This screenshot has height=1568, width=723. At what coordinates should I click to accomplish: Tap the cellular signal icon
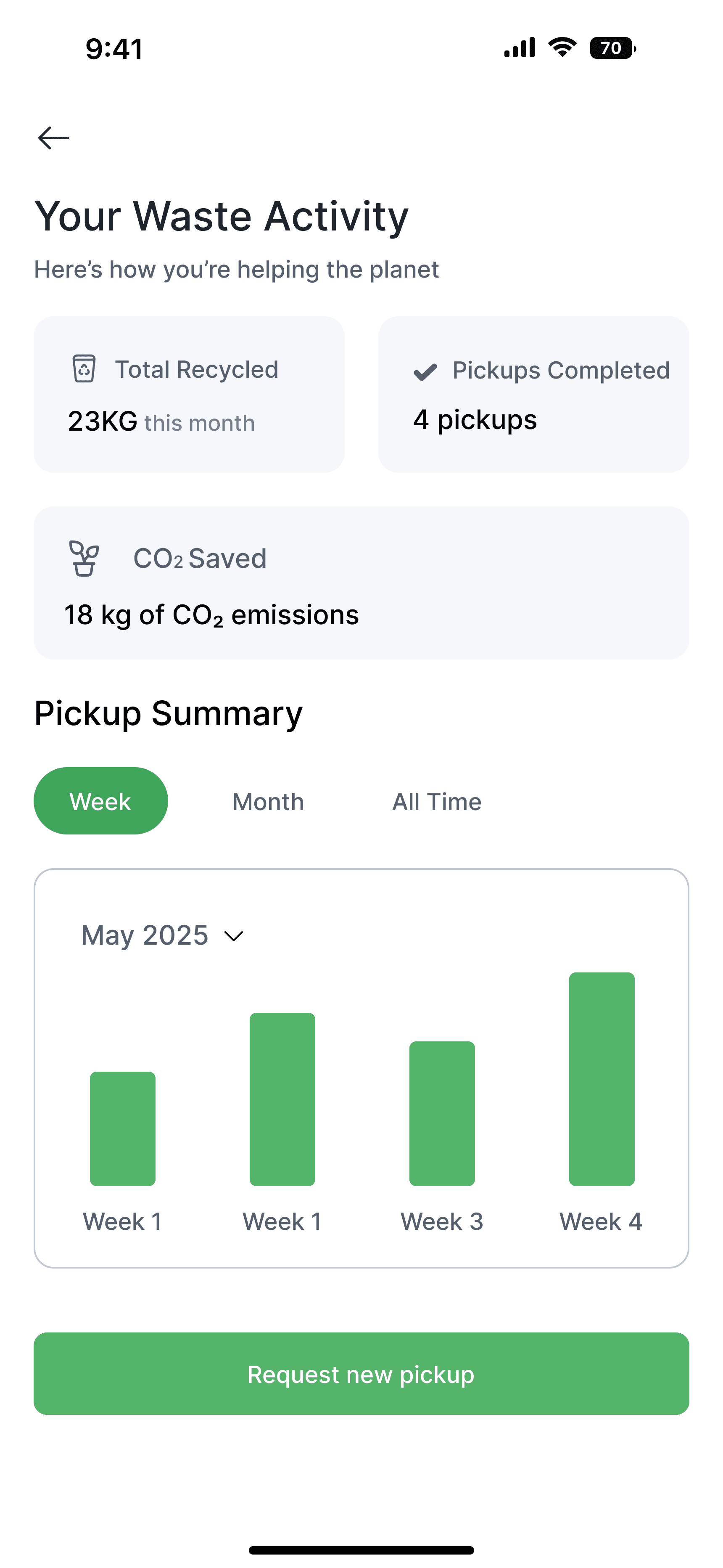[519, 48]
